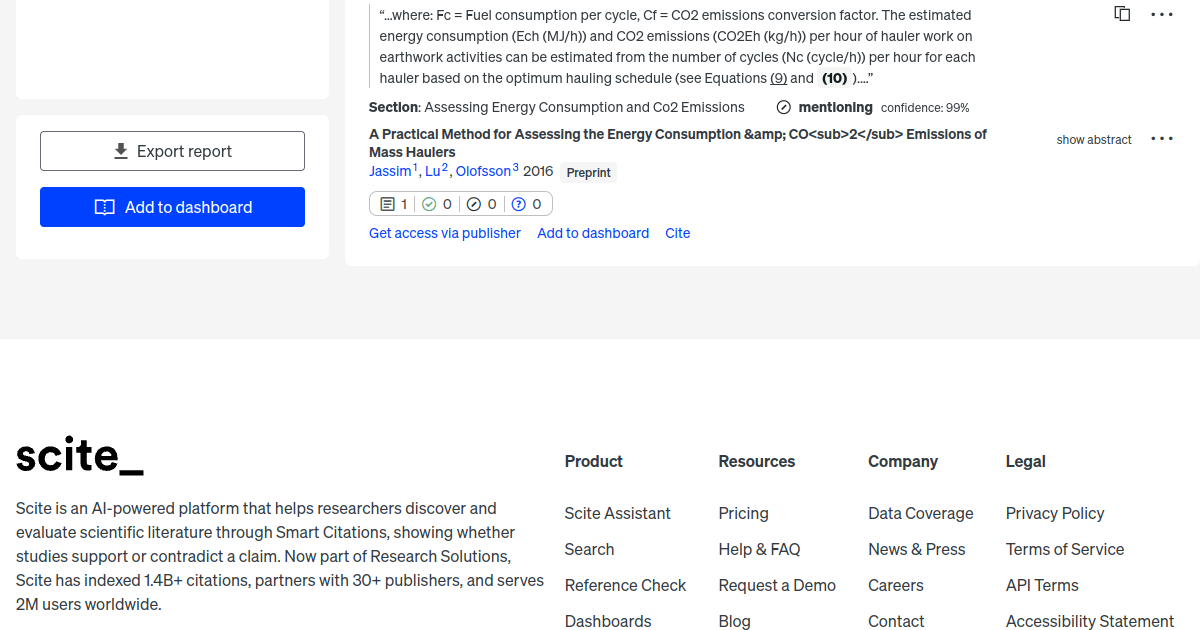Copy the citation snippet using the copy icon

[1122, 14]
